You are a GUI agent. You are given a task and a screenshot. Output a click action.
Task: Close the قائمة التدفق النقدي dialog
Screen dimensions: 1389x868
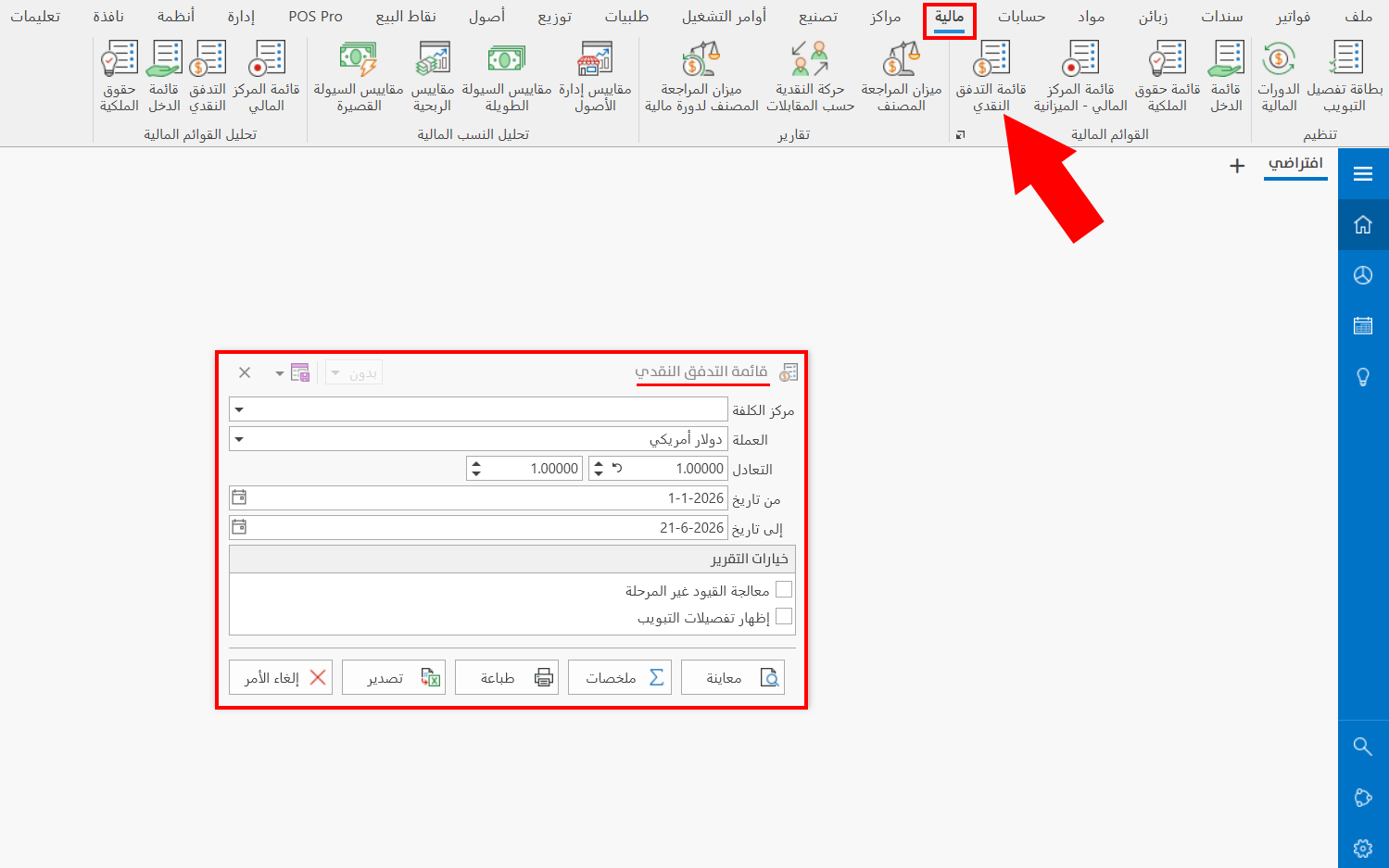[245, 372]
